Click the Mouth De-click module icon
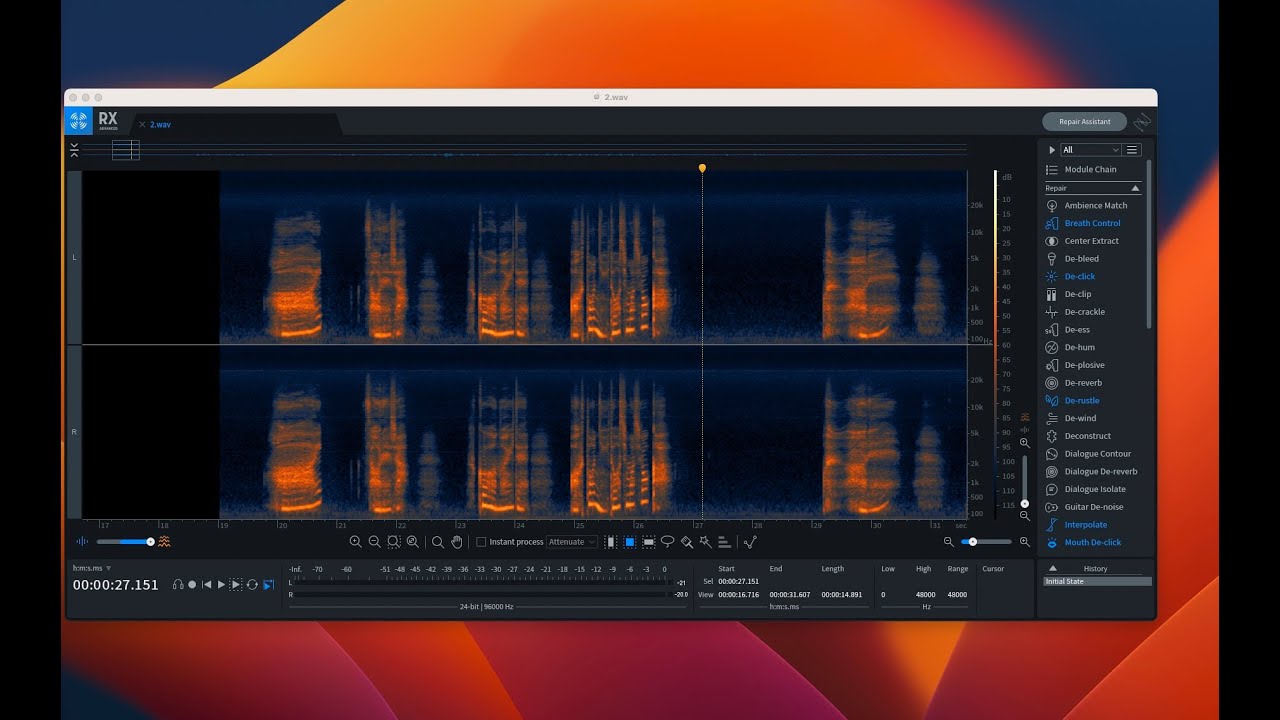The width and height of the screenshot is (1280, 720). (1052, 542)
